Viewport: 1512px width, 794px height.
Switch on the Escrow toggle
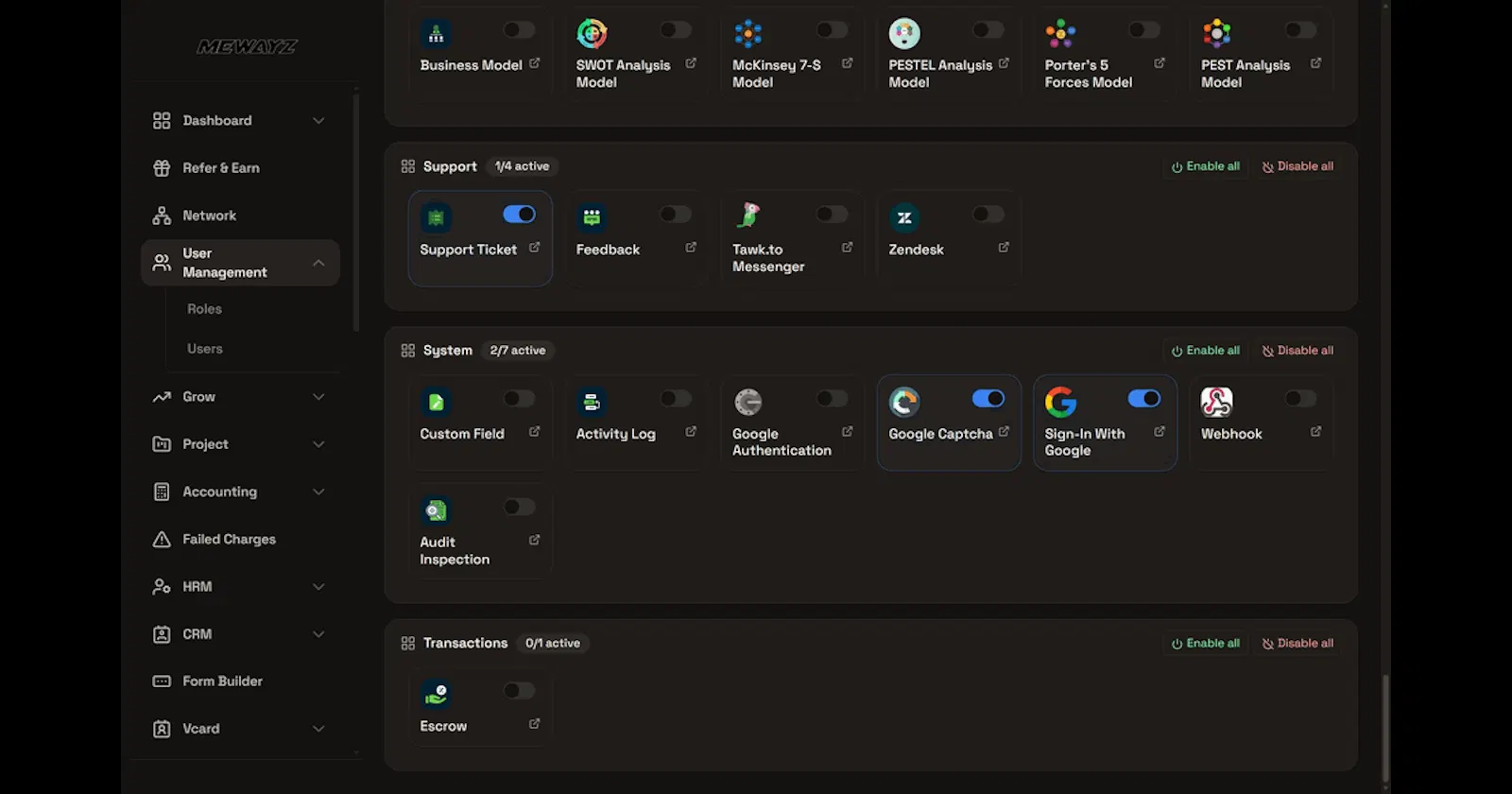520,691
